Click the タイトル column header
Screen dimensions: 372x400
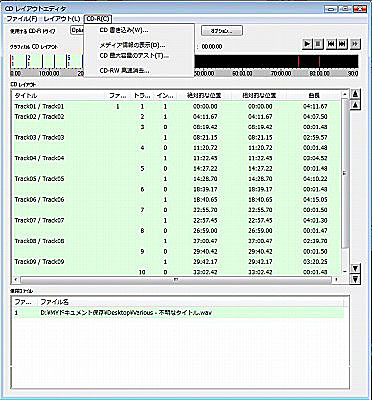tap(59, 96)
